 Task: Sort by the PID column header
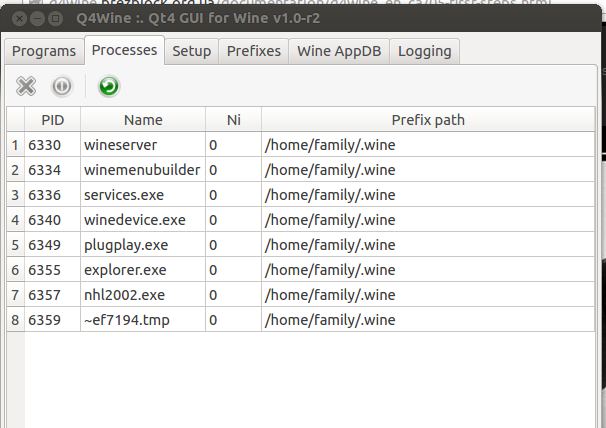click(x=53, y=120)
